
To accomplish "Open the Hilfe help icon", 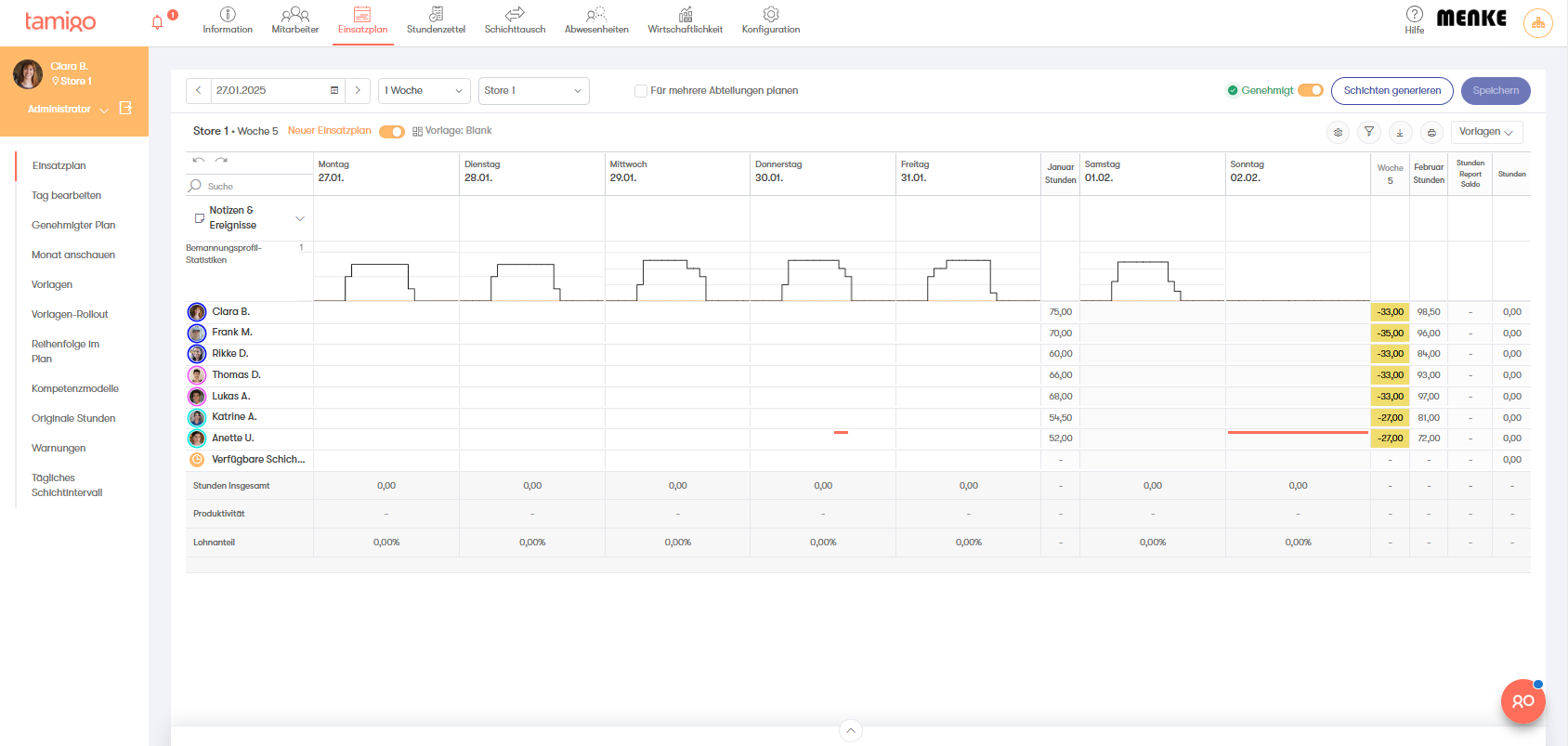I will [1414, 15].
